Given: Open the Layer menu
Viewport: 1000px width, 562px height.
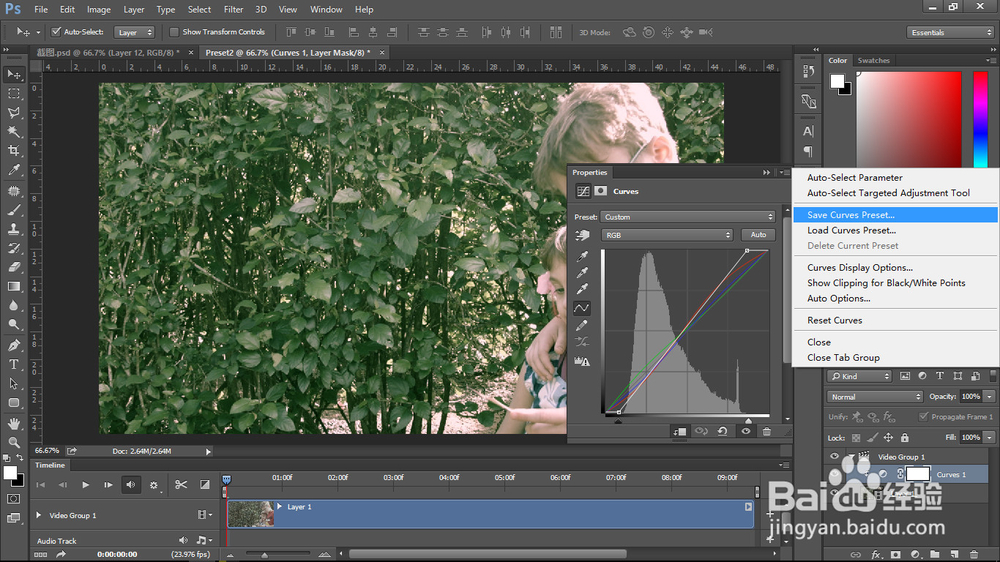Looking at the screenshot, I should pos(133,10).
